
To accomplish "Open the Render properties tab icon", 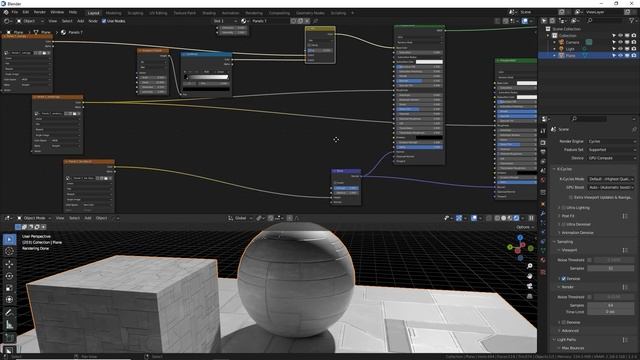I will click(543, 143).
